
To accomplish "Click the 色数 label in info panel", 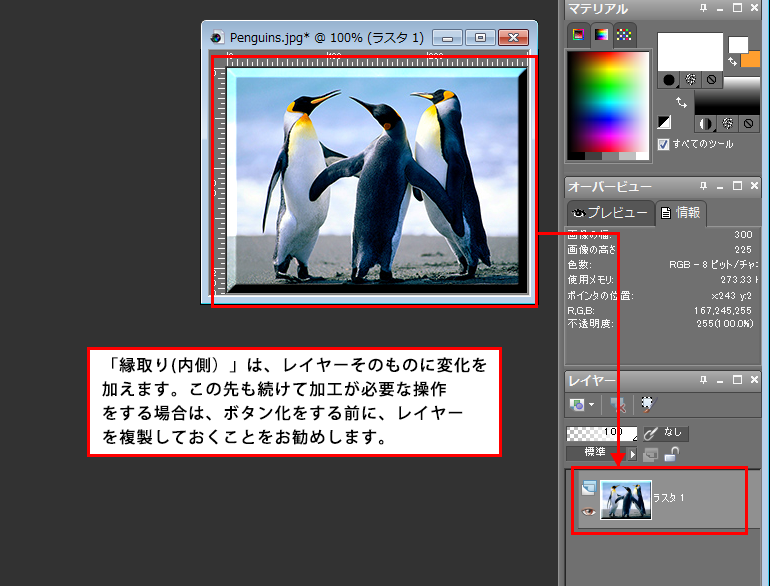I will tap(579, 265).
